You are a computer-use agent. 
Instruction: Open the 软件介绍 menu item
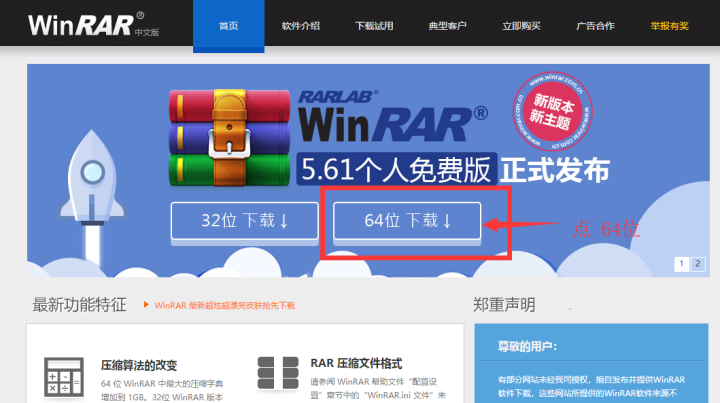coord(301,26)
